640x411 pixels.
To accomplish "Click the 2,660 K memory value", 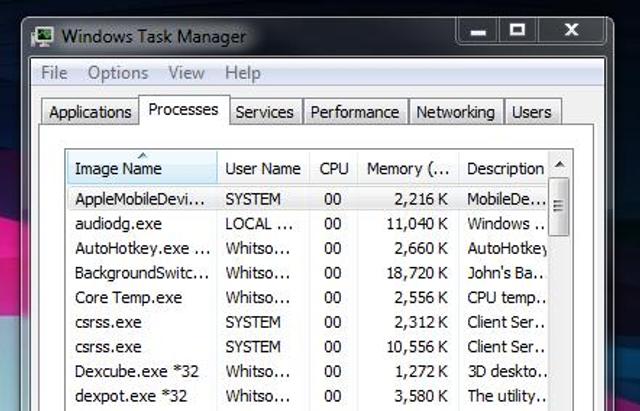I will 421,248.
